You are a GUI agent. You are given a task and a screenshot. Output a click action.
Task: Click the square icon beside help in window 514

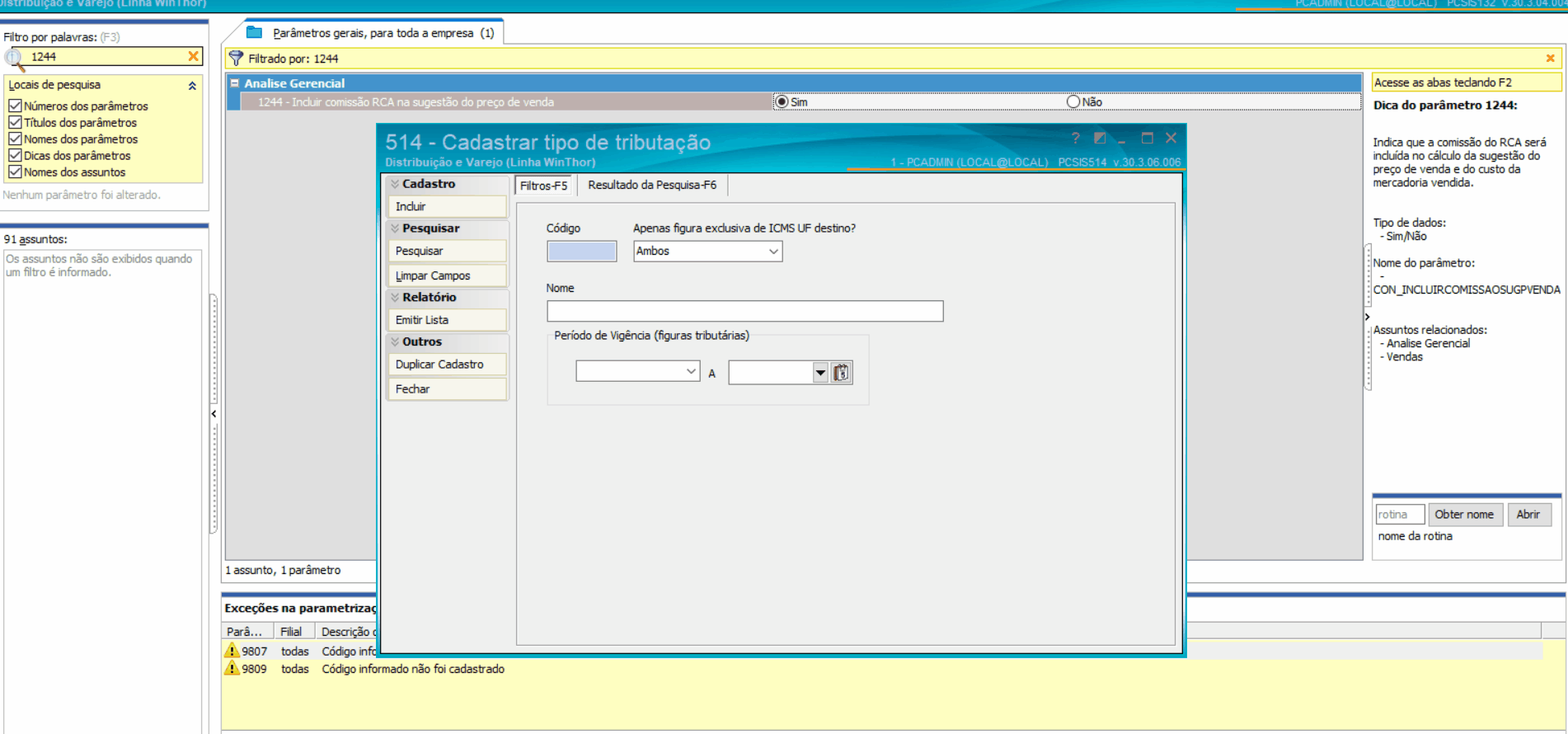click(x=1100, y=138)
